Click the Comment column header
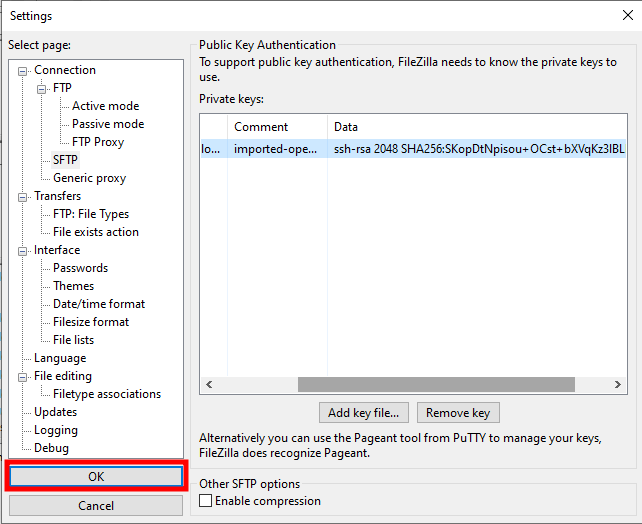This screenshot has width=642, height=524. coord(278,127)
